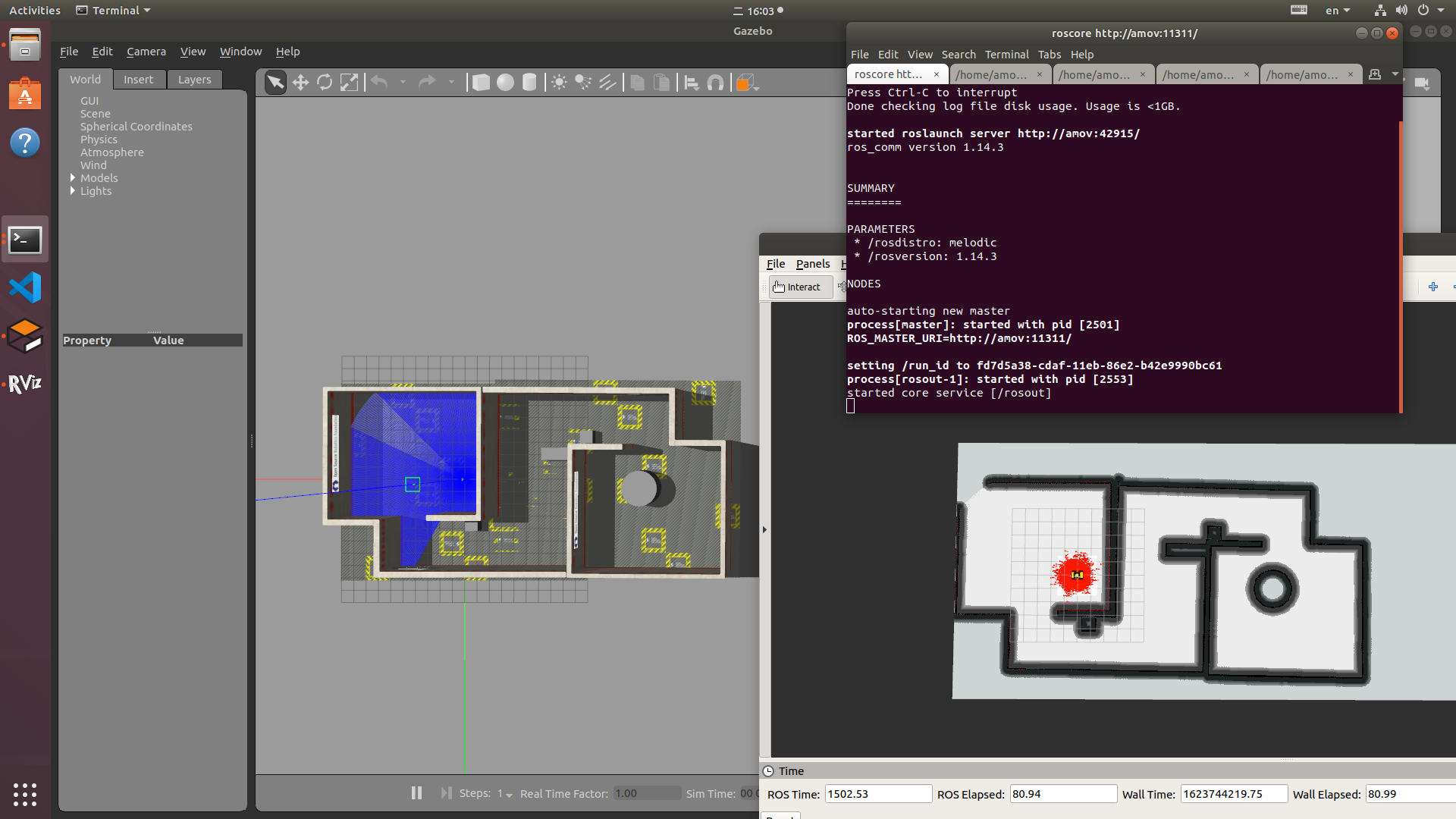This screenshot has width=1456, height=819.
Task: Open Visual Studio Code from the dock
Action: (25, 287)
